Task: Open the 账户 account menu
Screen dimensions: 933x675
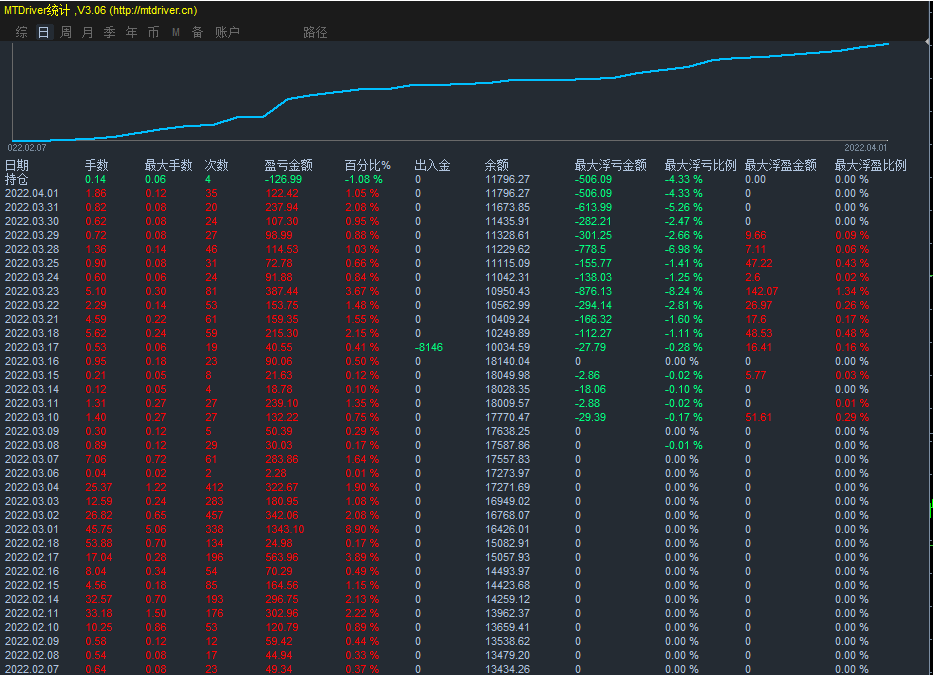Action: pos(228,32)
